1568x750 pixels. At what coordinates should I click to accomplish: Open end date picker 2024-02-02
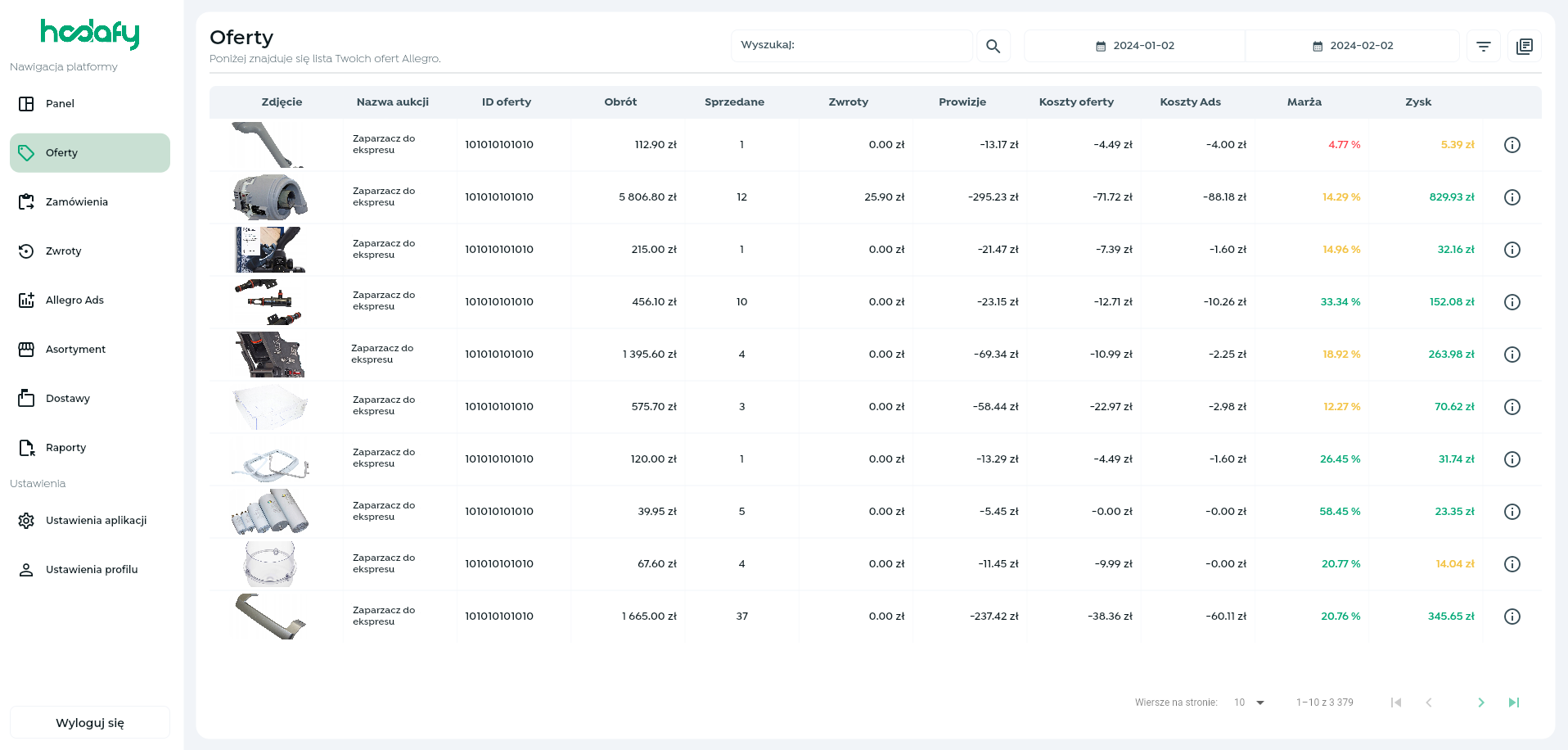tap(1352, 46)
